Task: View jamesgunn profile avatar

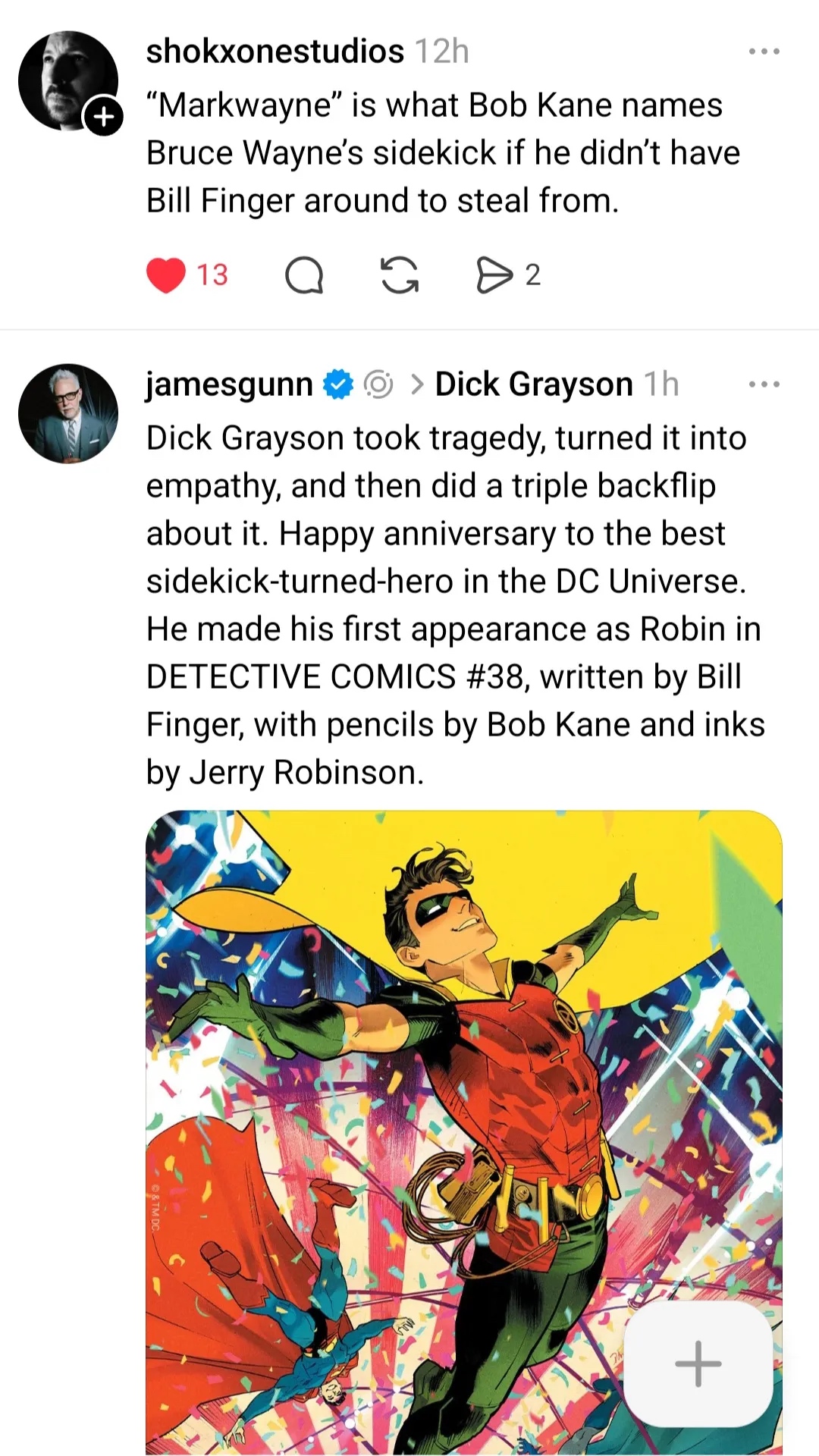Action: click(68, 413)
